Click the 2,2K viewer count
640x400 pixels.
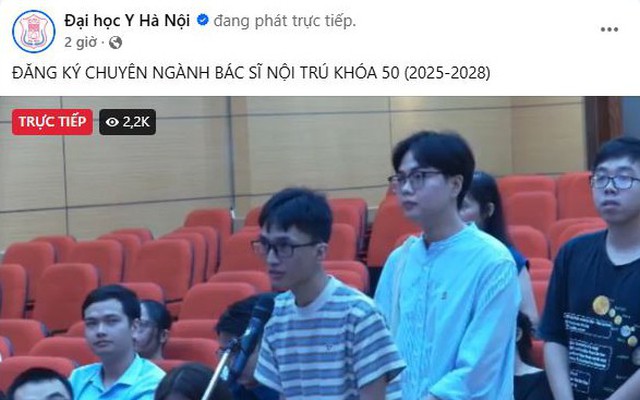pos(136,122)
